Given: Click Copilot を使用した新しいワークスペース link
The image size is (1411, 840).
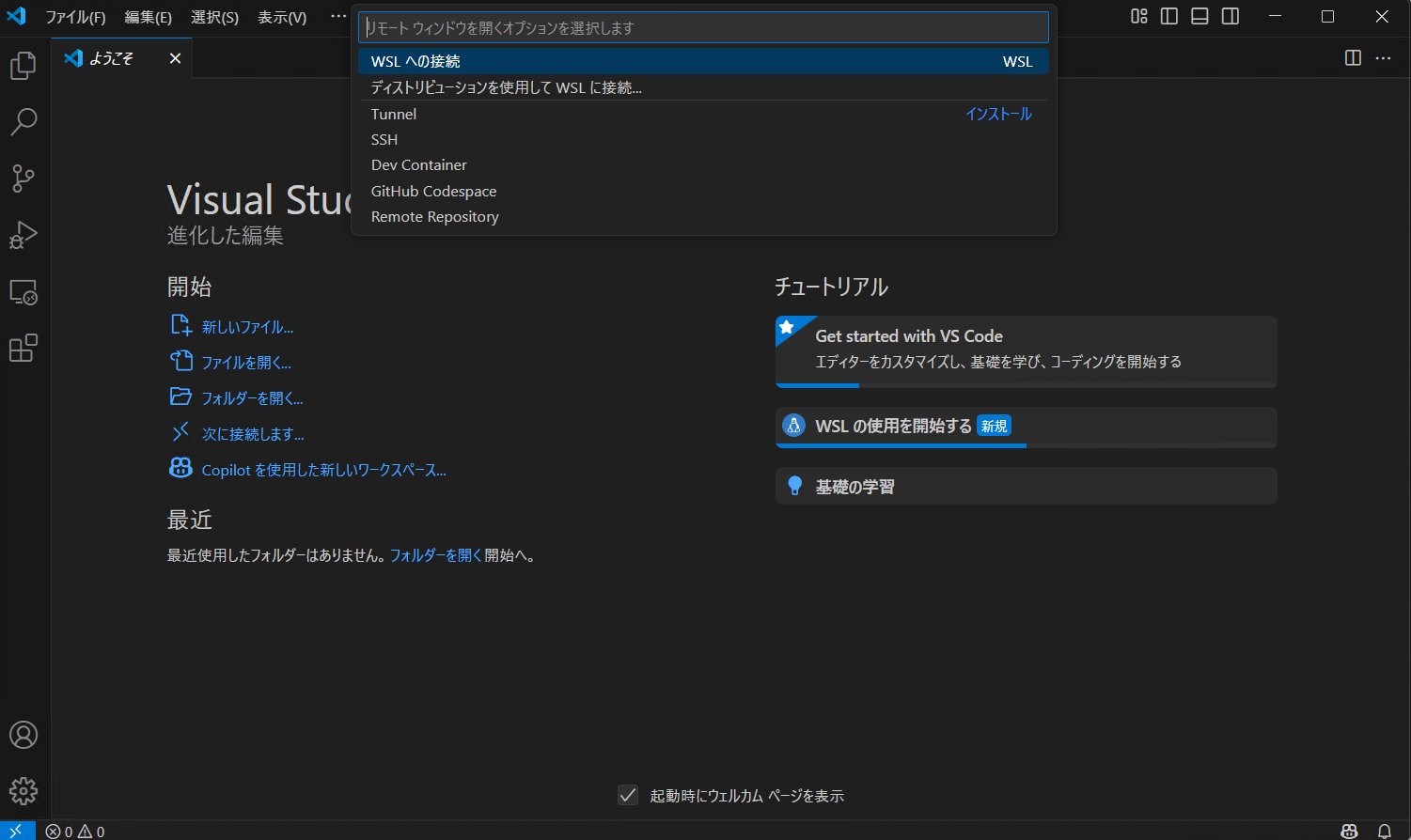Looking at the screenshot, I should (x=324, y=470).
